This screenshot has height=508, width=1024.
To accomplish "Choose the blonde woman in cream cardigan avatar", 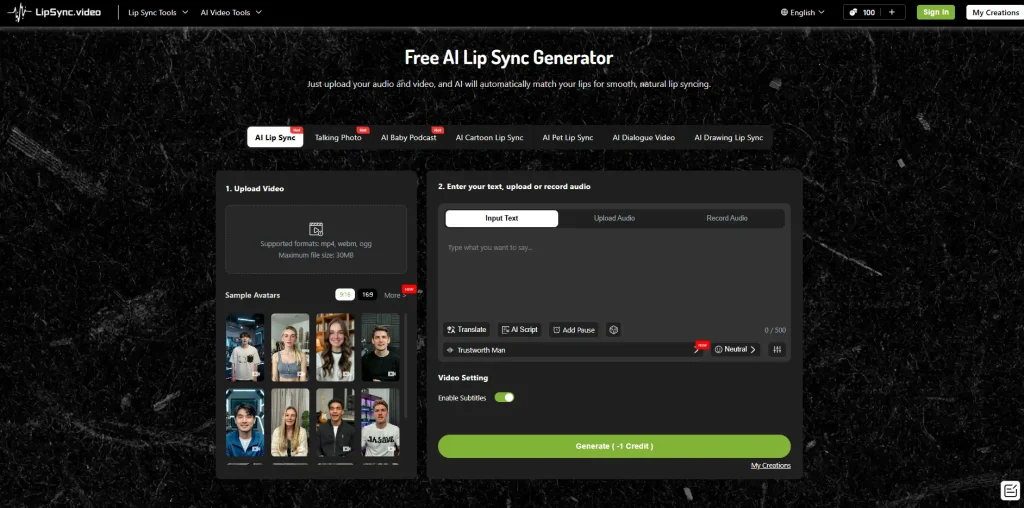I will (x=290, y=422).
